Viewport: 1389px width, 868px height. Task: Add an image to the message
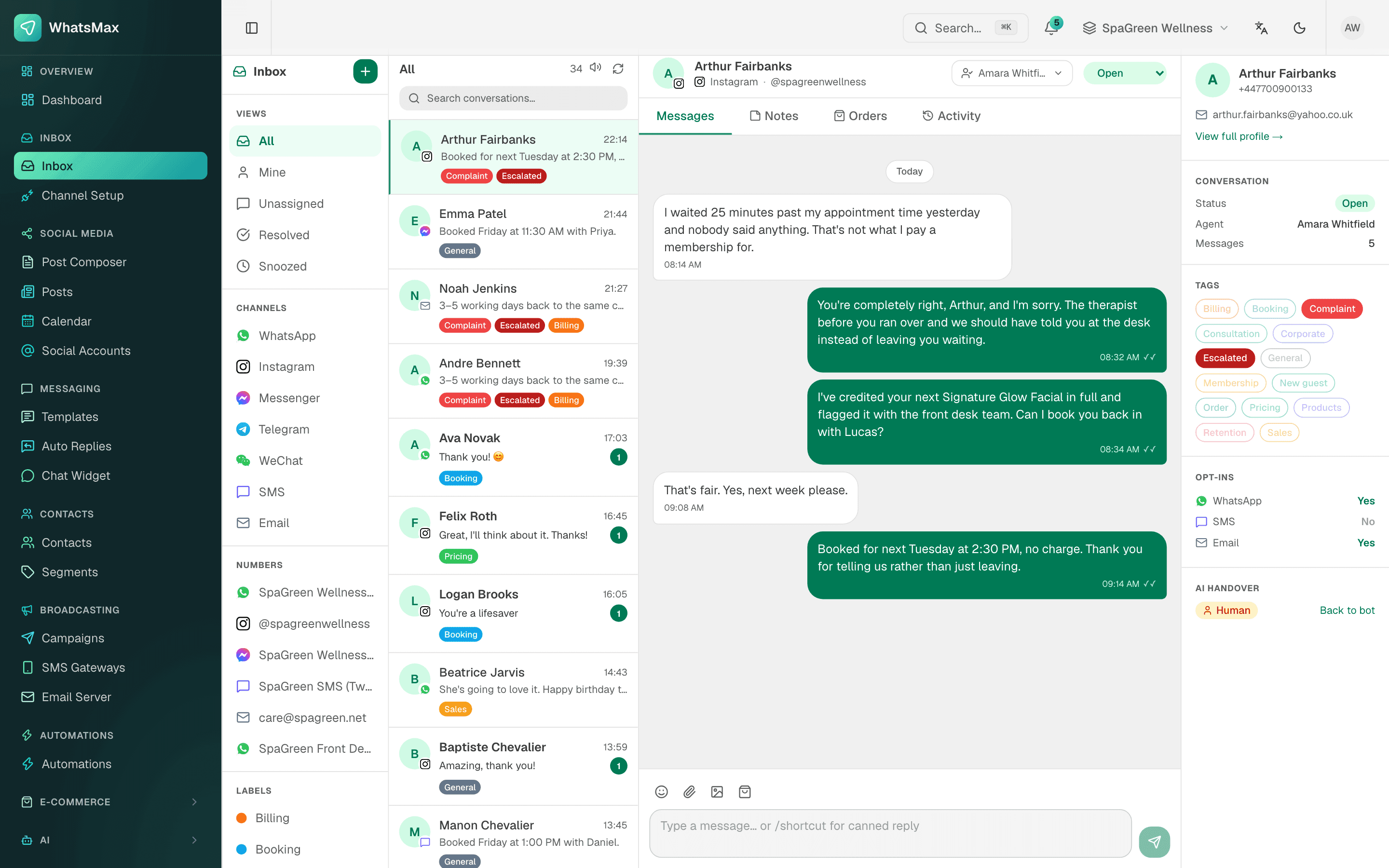(x=717, y=792)
